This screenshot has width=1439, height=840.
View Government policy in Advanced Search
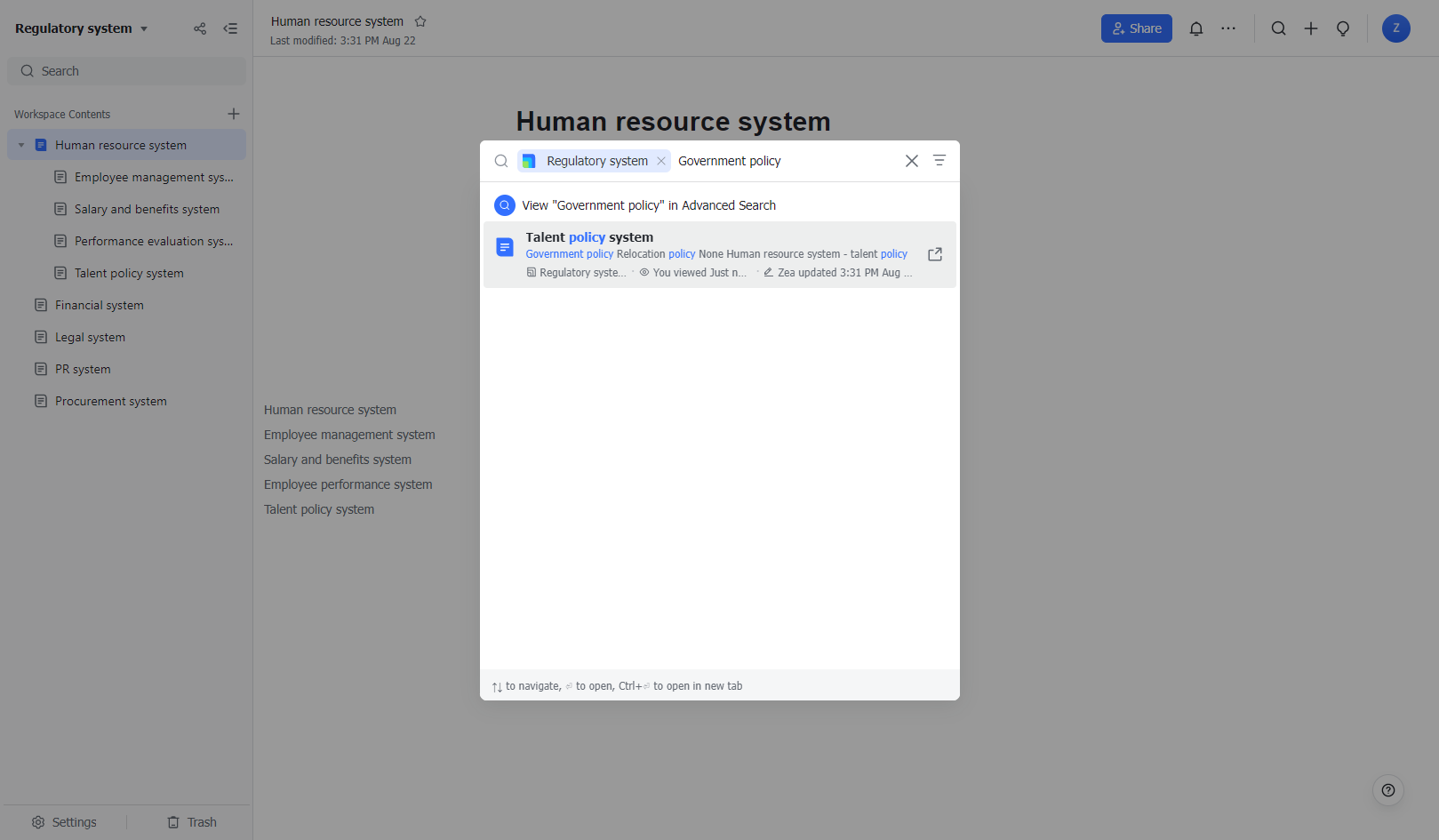click(x=649, y=205)
